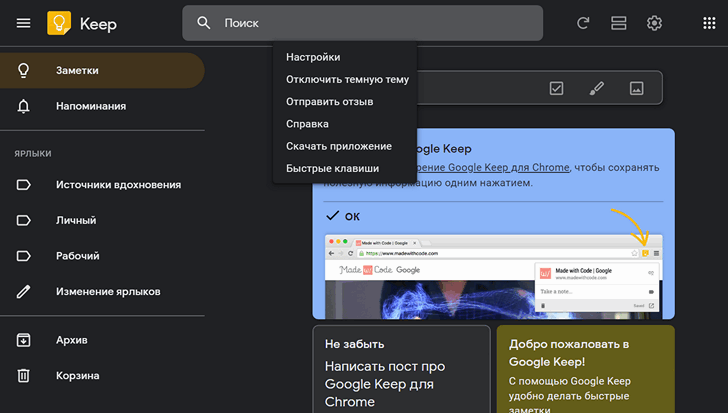This screenshot has height=413, width=728.
Task: Click the Keep title text
Action: click(x=98, y=24)
